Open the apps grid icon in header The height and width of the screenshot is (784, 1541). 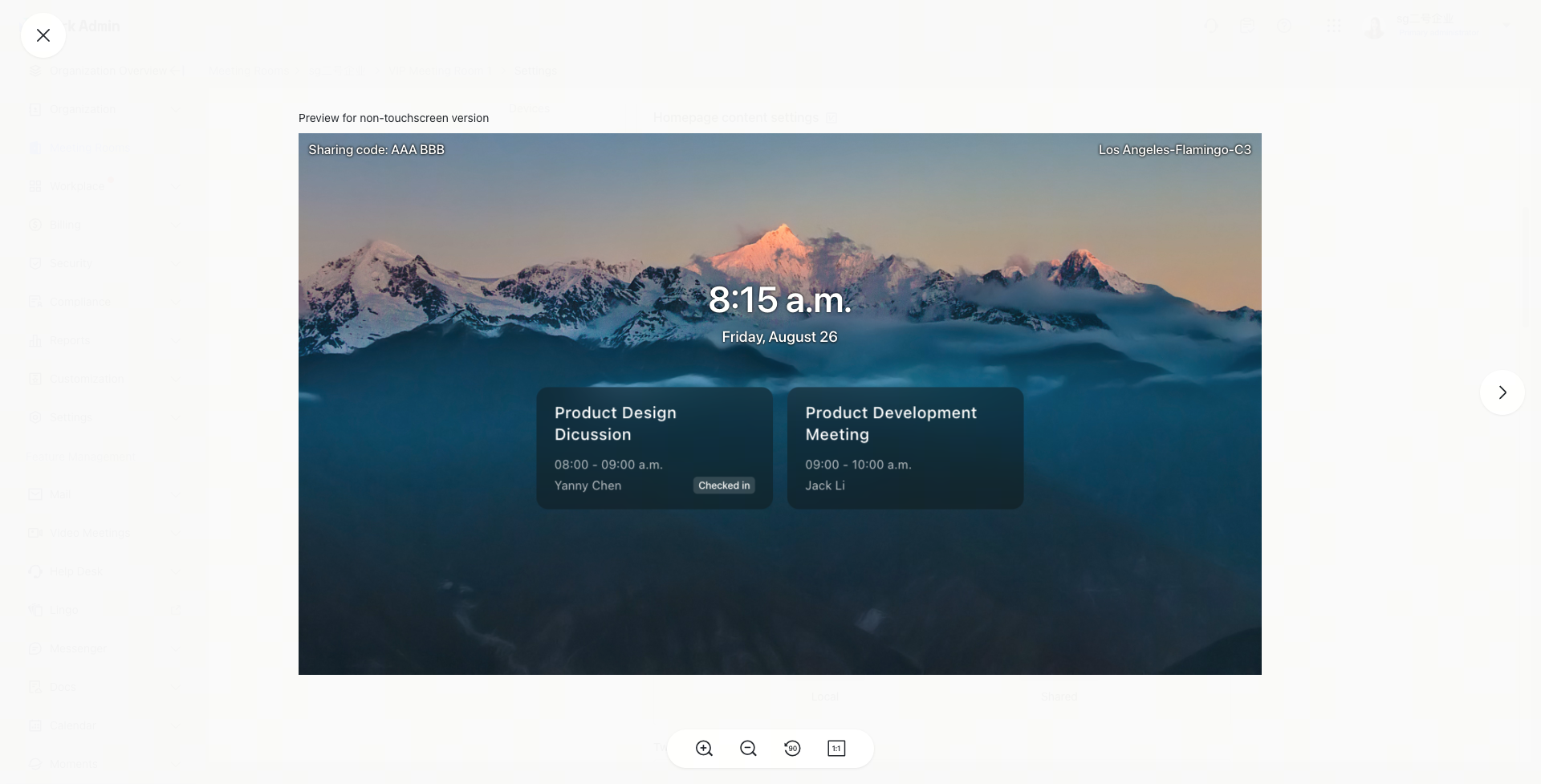tap(1333, 26)
